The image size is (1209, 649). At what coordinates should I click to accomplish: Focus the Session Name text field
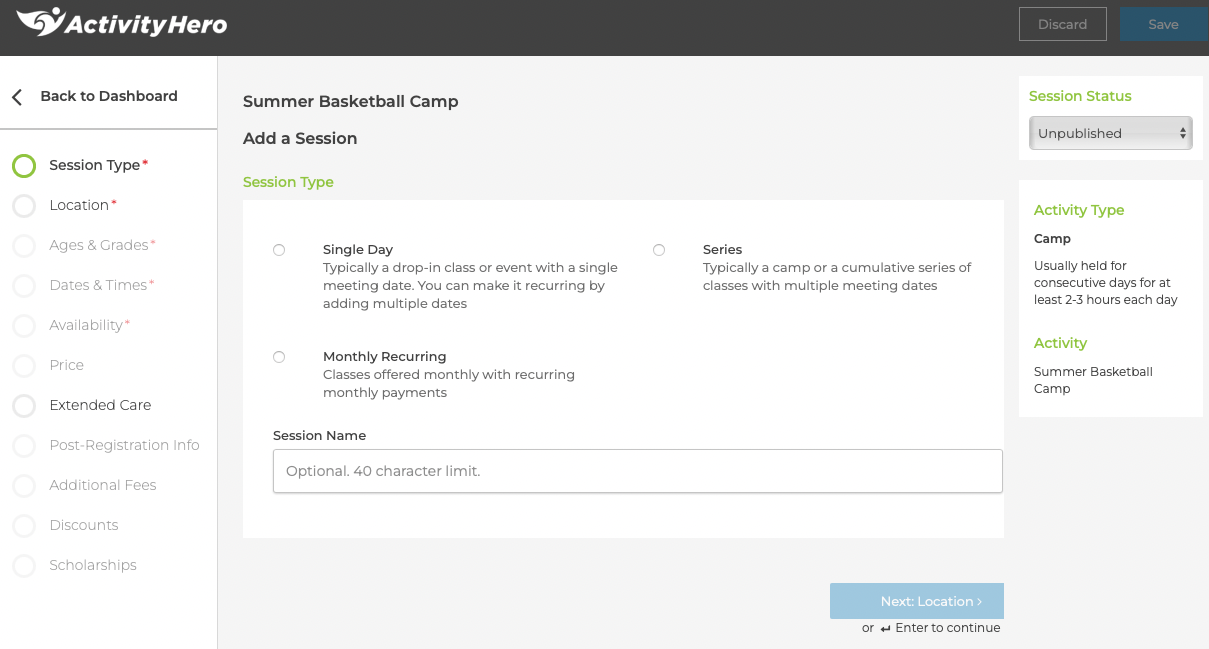pos(638,471)
